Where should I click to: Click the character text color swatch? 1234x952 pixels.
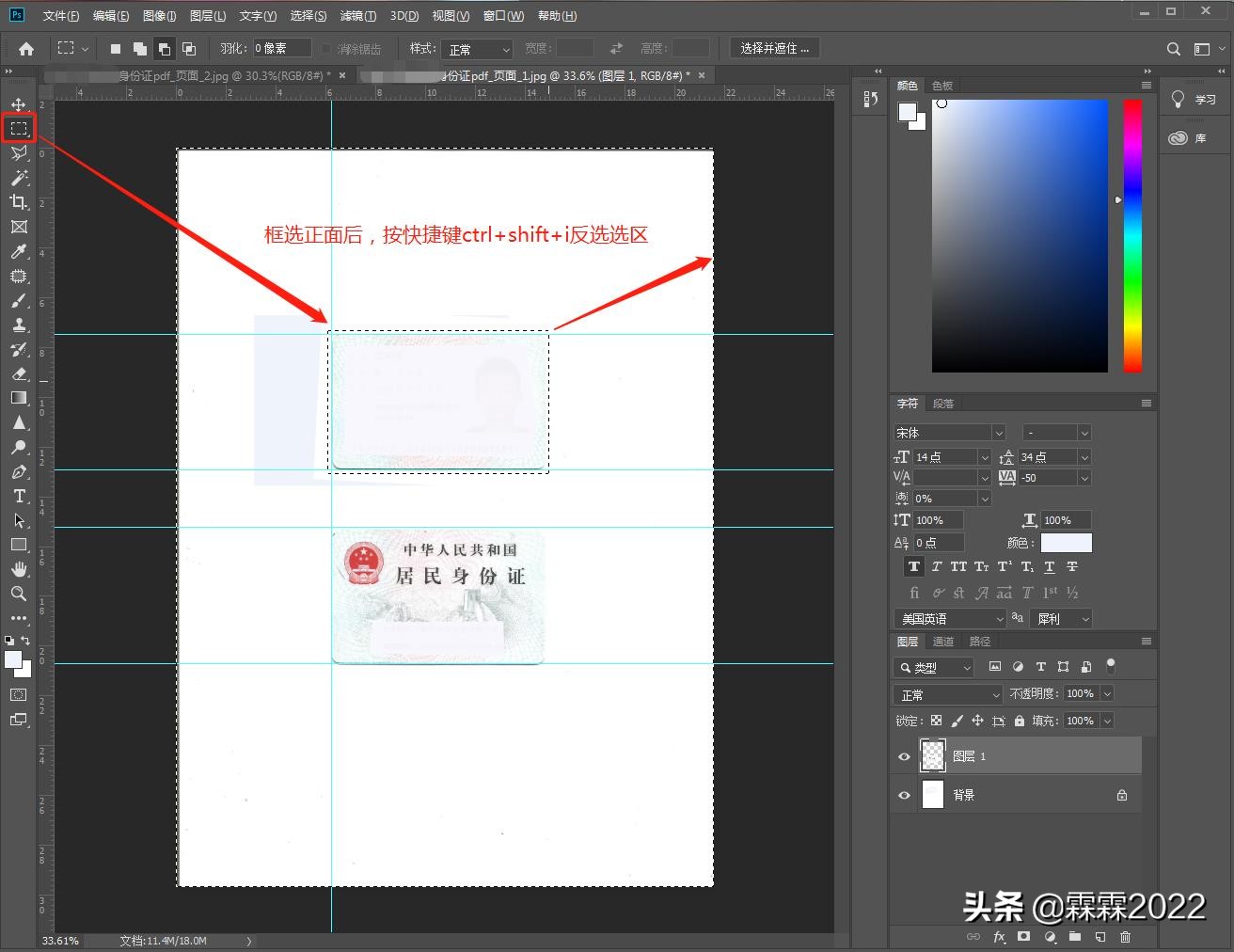pos(1066,543)
